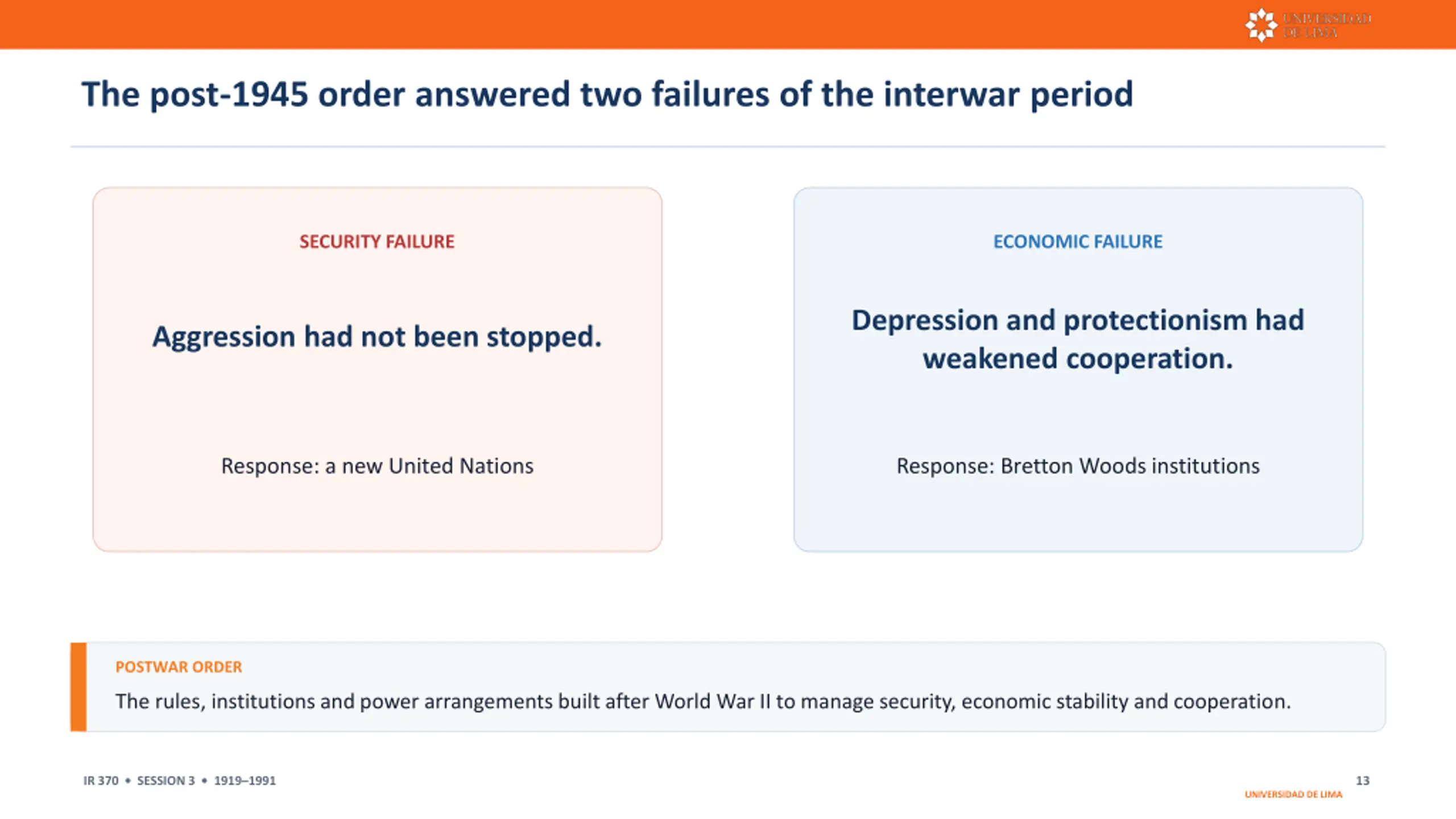Click the 'IR 370' footer text

[101, 780]
